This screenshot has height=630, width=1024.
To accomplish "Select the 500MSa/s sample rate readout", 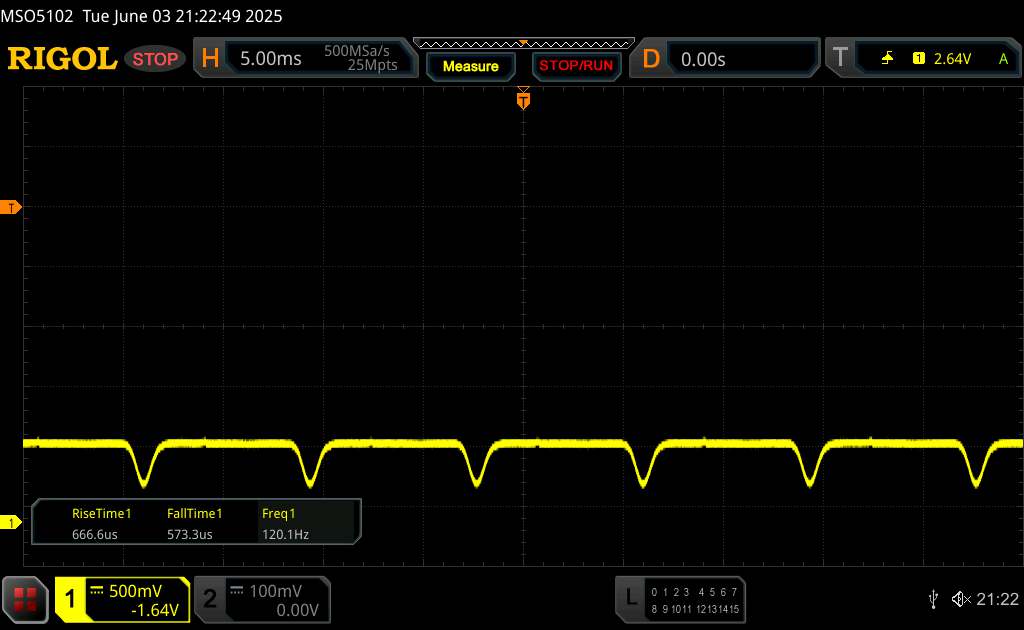I will (x=357, y=51).
